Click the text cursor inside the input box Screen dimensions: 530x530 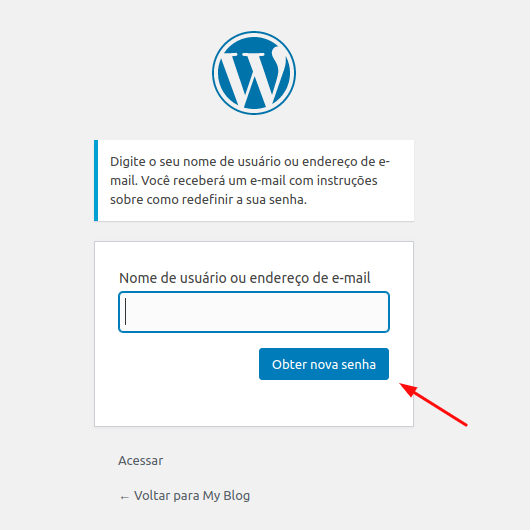[126, 311]
